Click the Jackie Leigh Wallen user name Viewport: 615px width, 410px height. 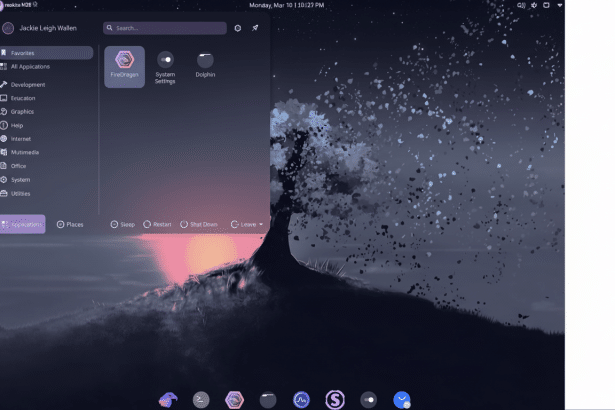[48, 28]
